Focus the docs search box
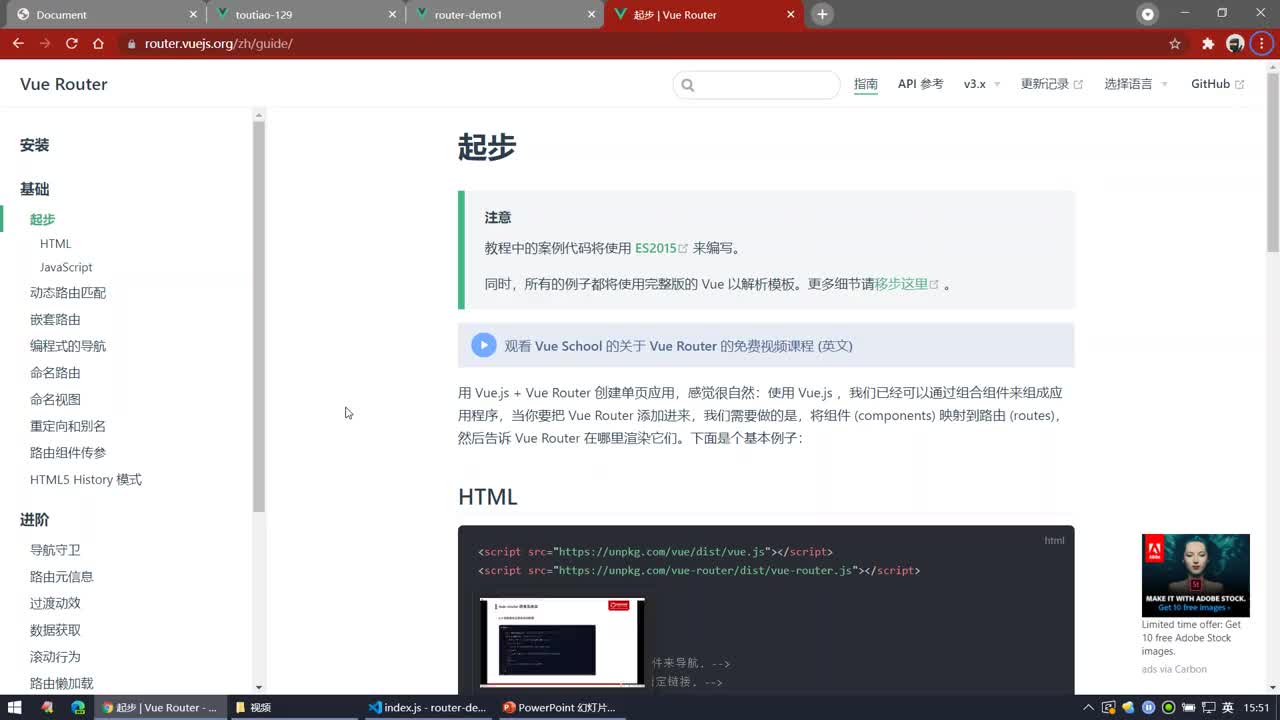 tap(756, 85)
